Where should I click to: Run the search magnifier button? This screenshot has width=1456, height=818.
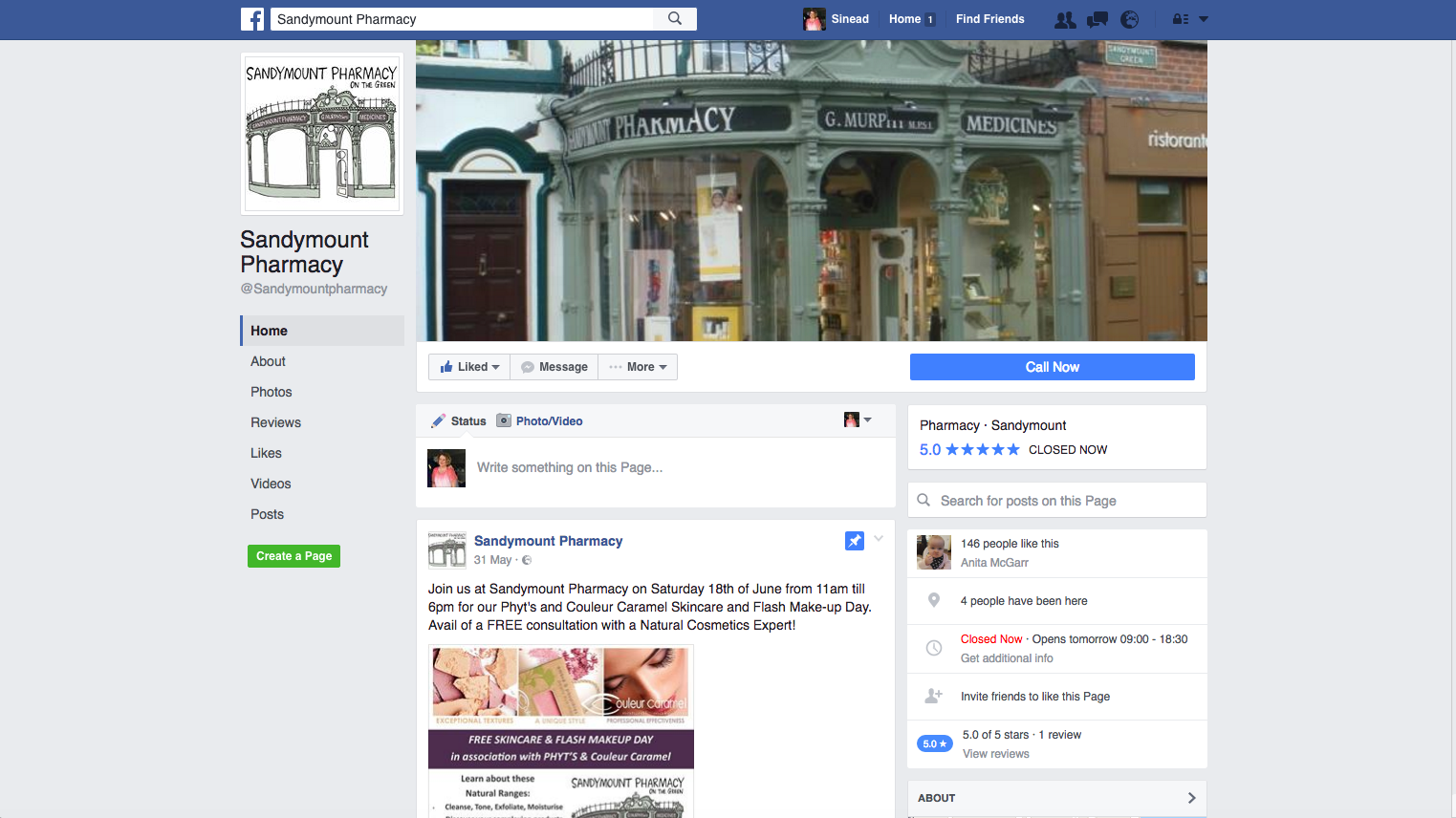[675, 19]
